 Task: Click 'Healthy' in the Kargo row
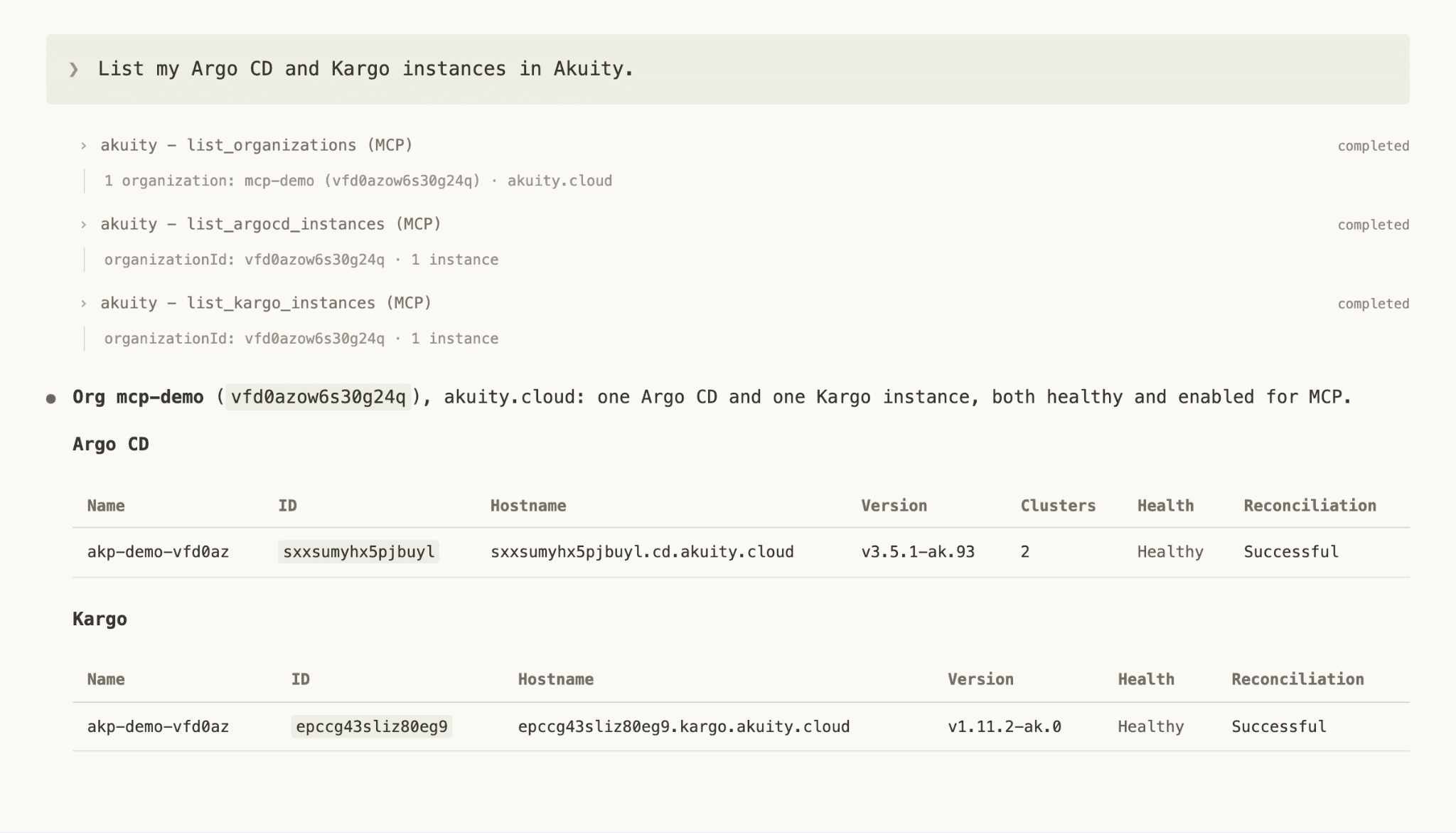coord(1151,727)
